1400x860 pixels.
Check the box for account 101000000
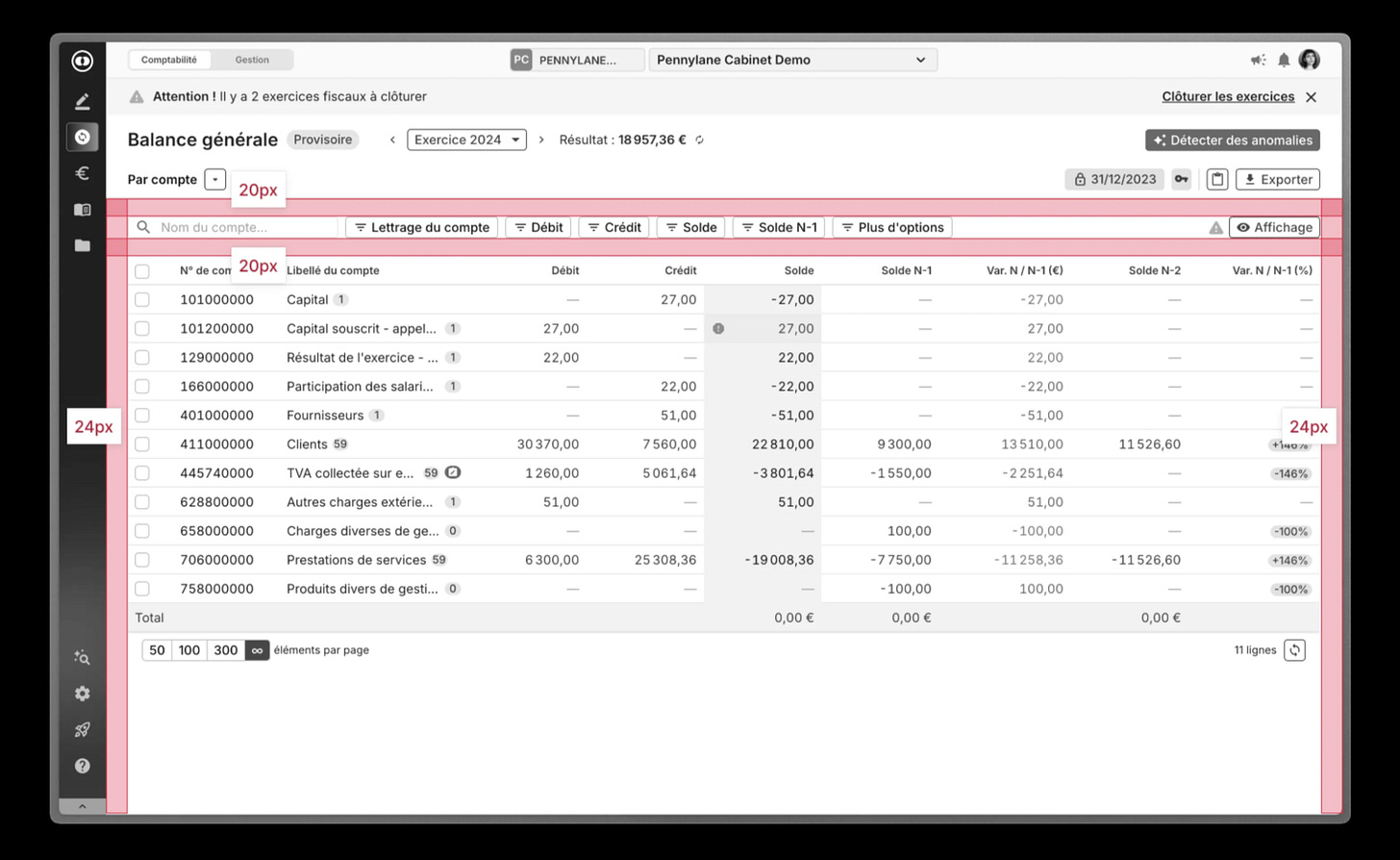pos(142,300)
